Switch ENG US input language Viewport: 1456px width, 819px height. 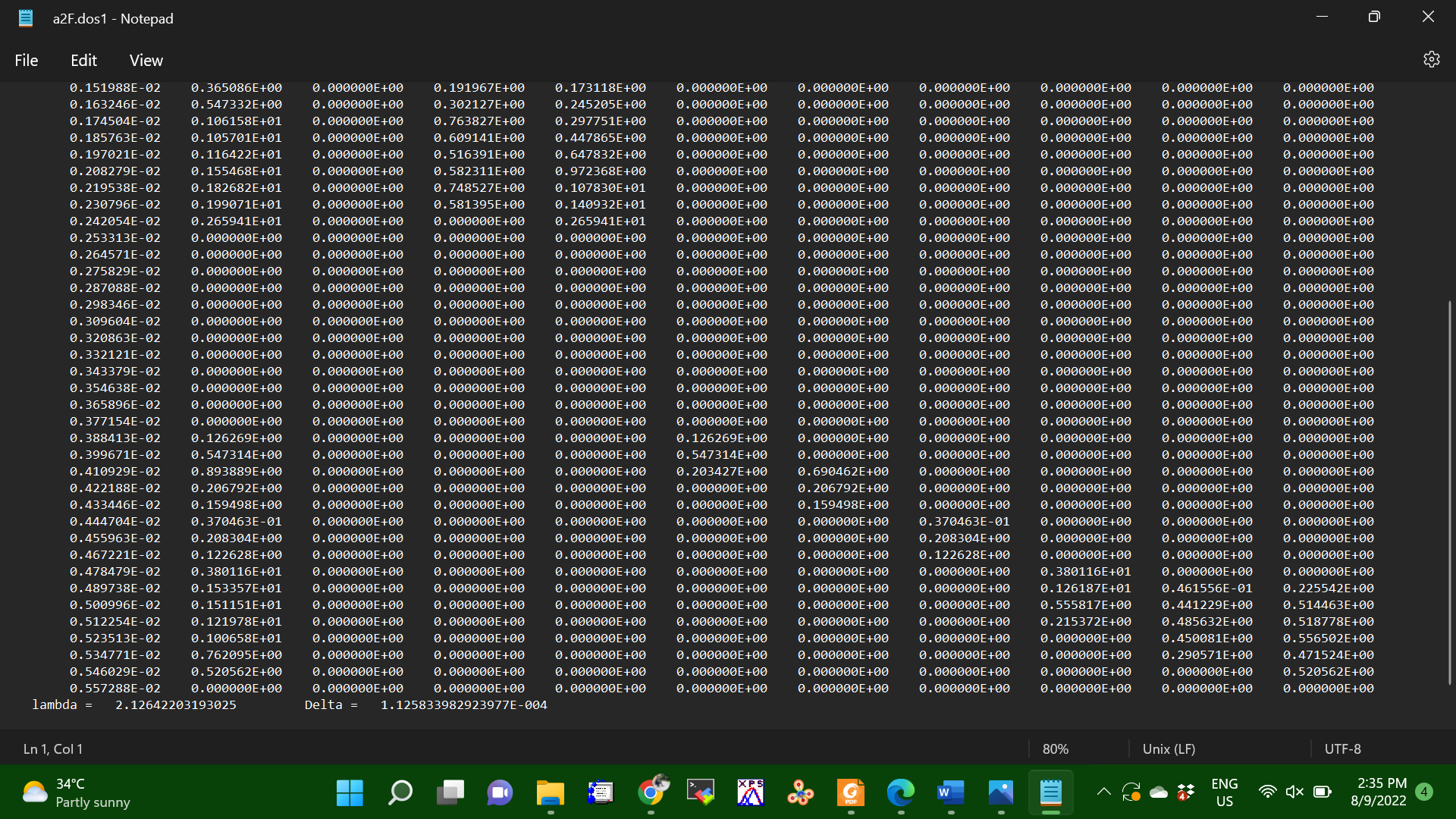pyautogui.click(x=1225, y=792)
